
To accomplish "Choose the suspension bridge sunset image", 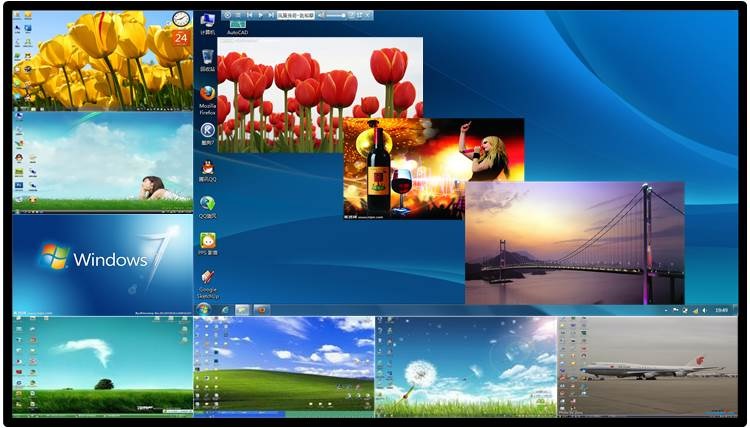I will tap(574, 242).
